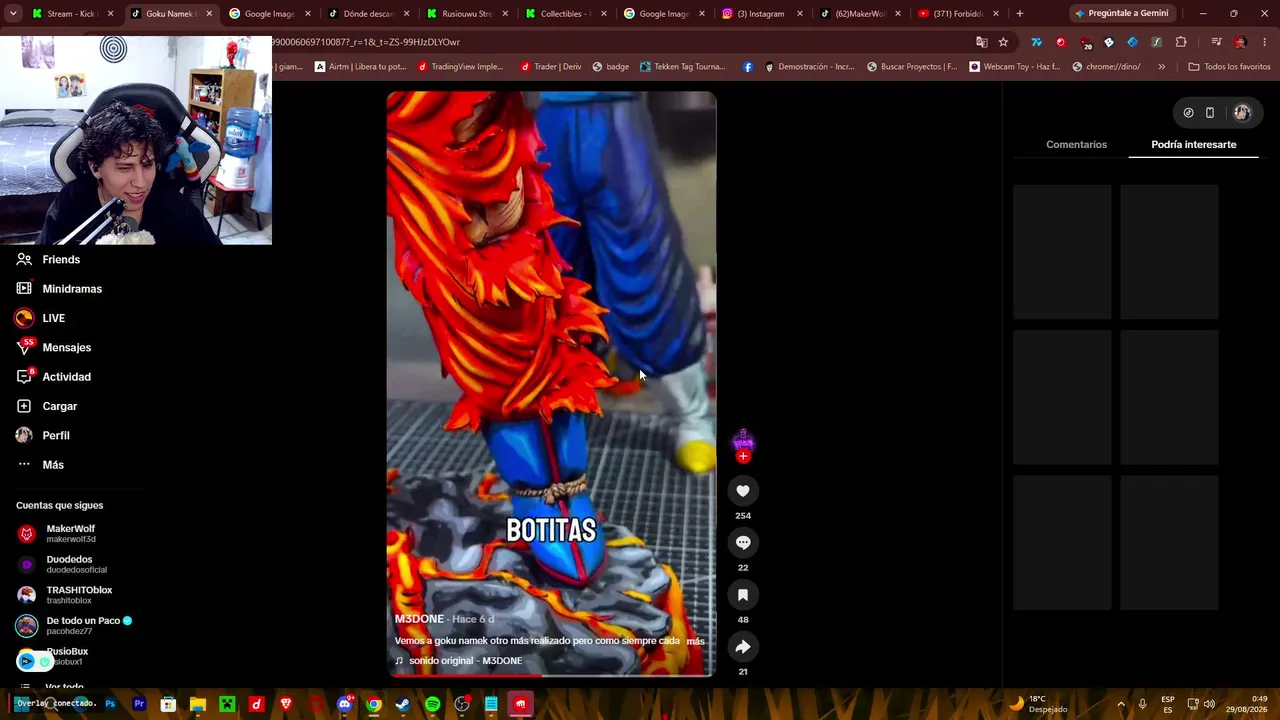
Task: Click the Google Translate icon in address bar
Action: pyautogui.click(x=982, y=42)
